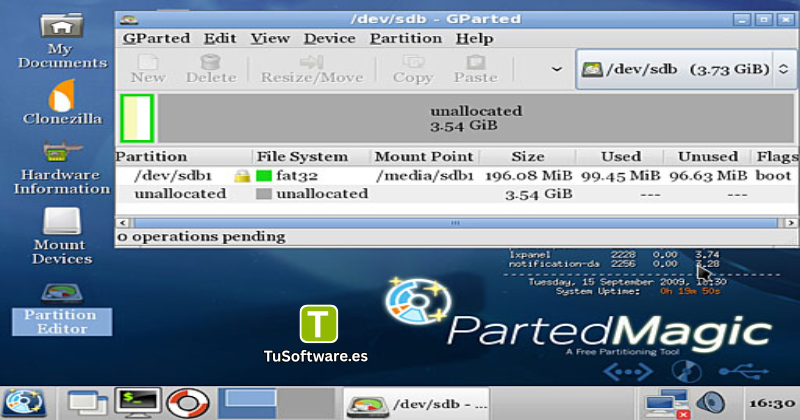Screen dimensions: 800x420
Task: Expand the toolbar overflow chevron
Action: click(557, 69)
